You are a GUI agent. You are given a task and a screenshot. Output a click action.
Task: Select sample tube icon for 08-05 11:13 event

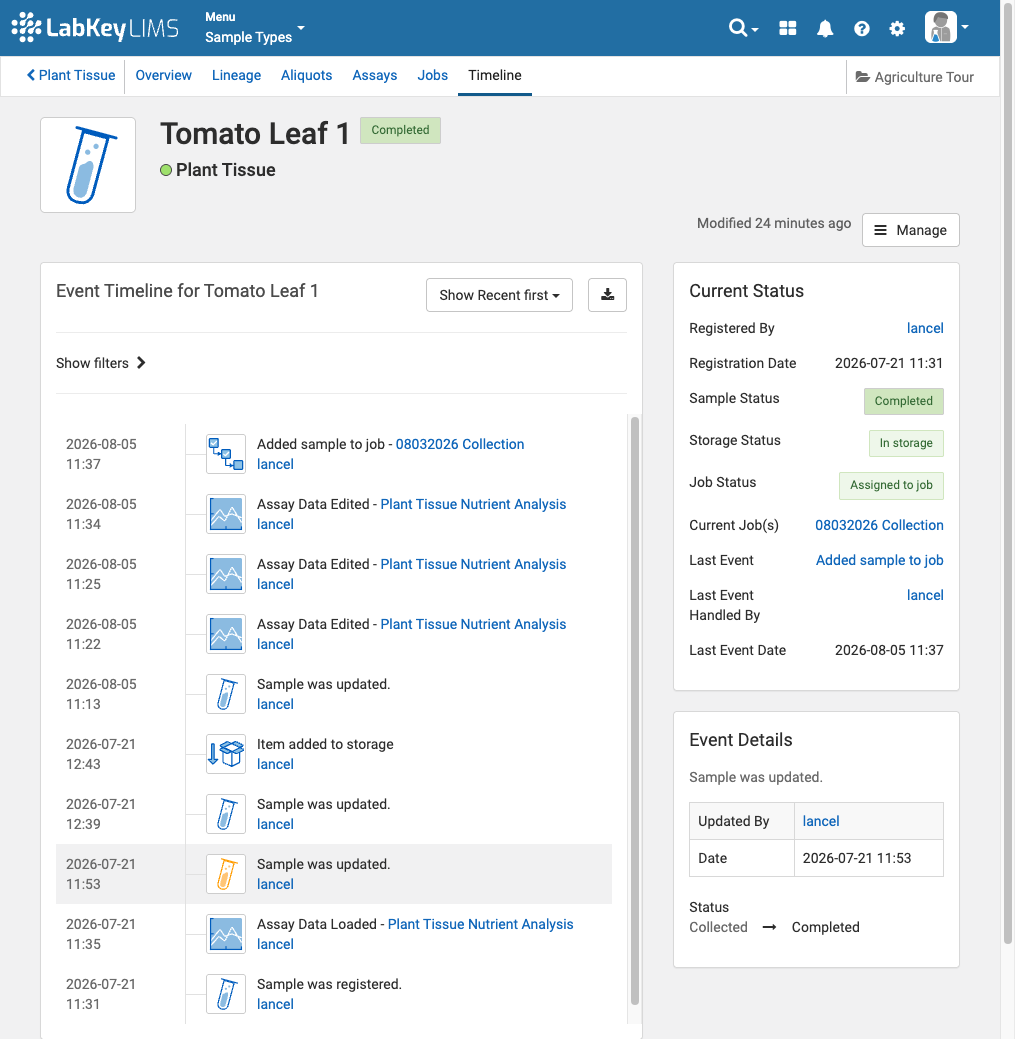(226, 694)
